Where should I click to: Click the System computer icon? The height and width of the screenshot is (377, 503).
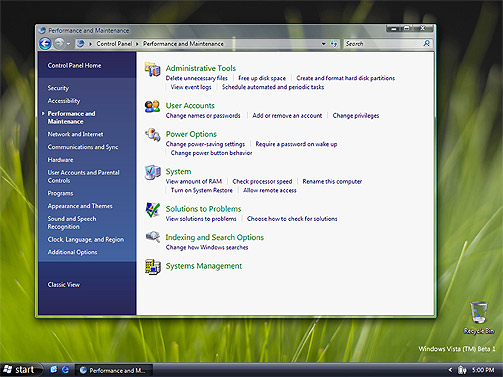152,172
